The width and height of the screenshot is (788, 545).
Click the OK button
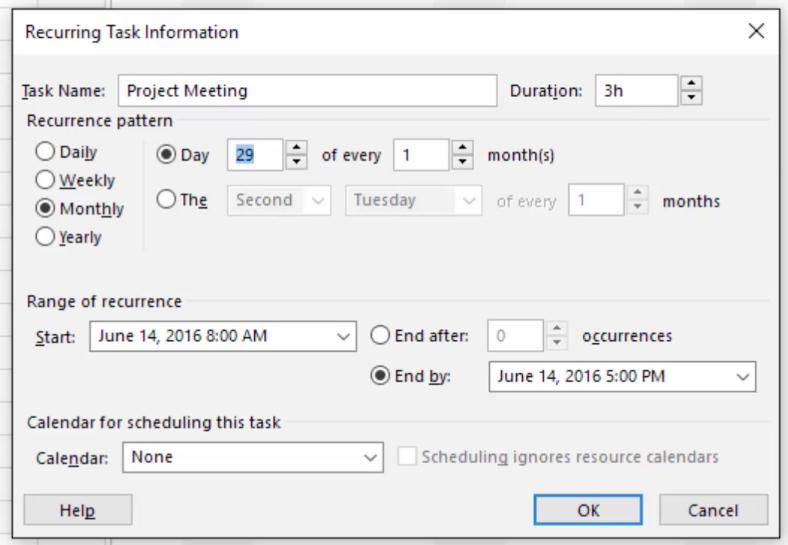tap(588, 510)
